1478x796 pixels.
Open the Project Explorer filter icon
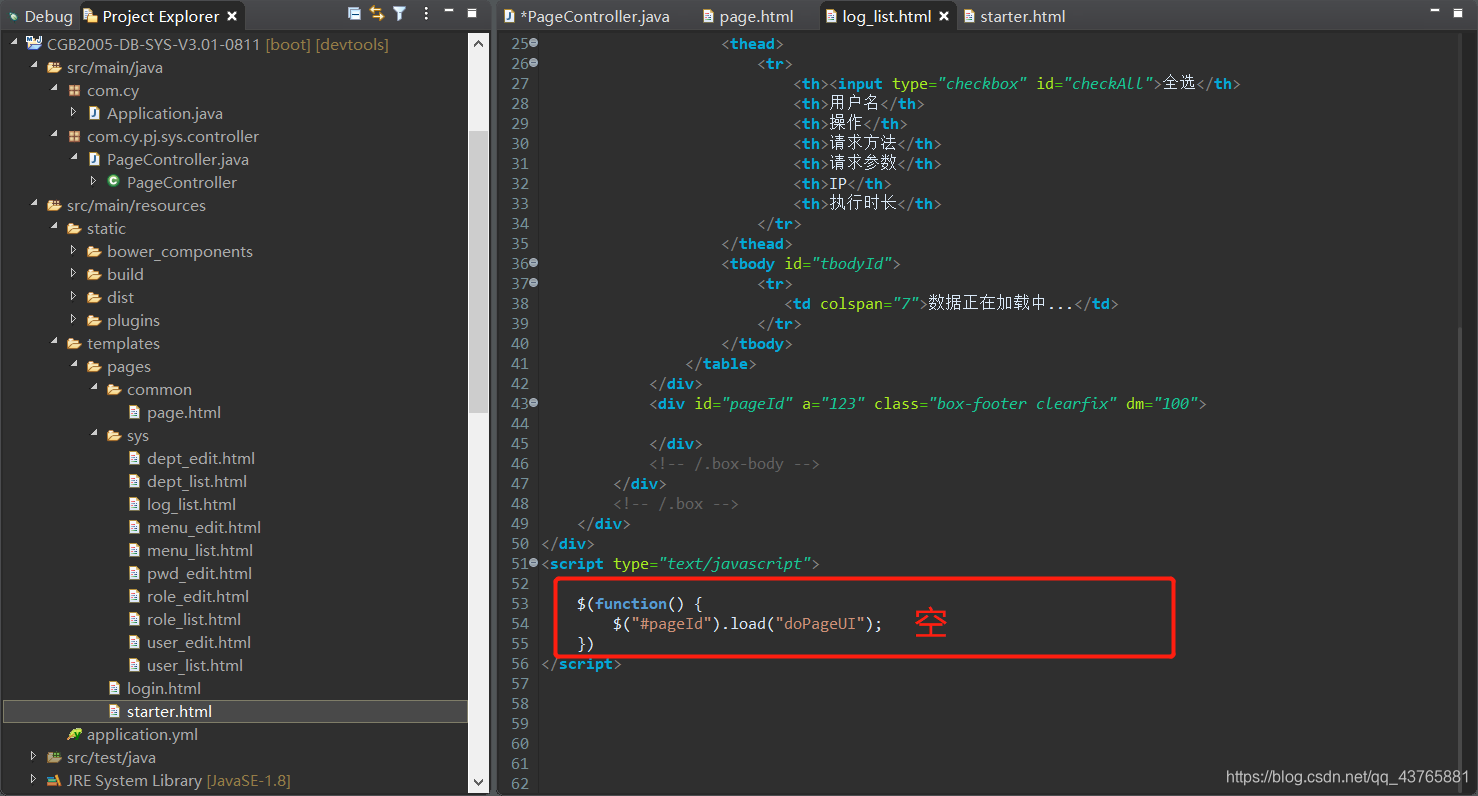[x=399, y=14]
